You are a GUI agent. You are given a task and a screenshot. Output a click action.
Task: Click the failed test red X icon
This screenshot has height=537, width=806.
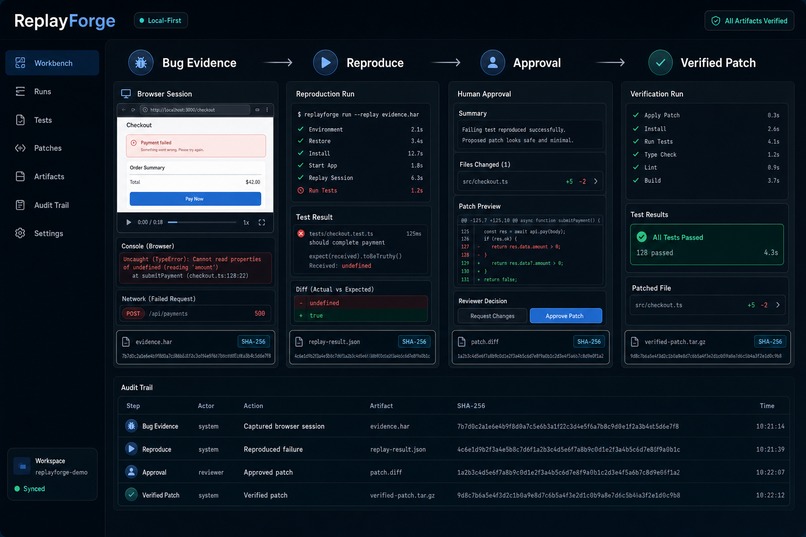pos(301,233)
